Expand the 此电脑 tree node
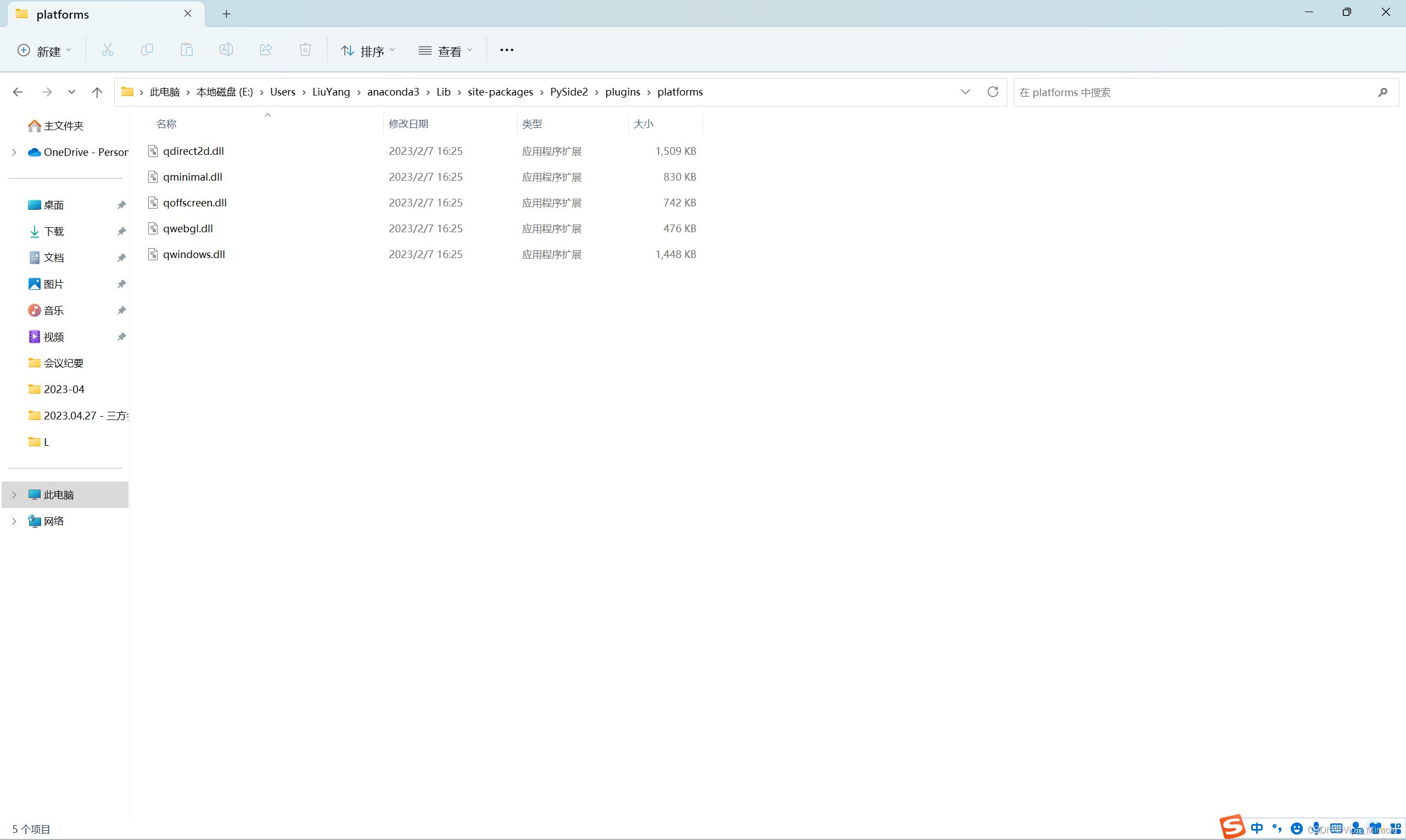Viewport: 1406px width, 840px height. 14,495
